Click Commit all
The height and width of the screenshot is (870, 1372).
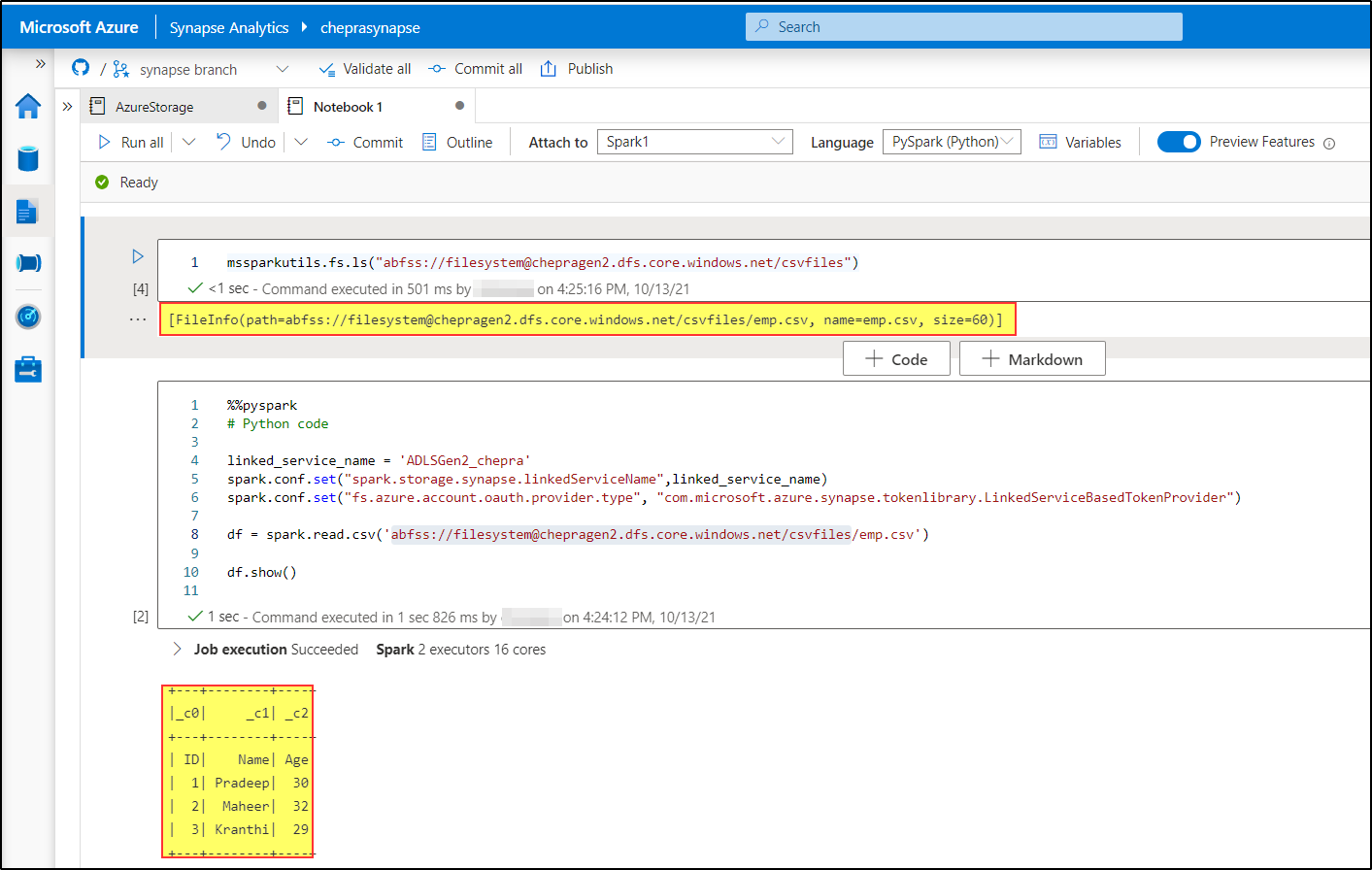[x=476, y=69]
